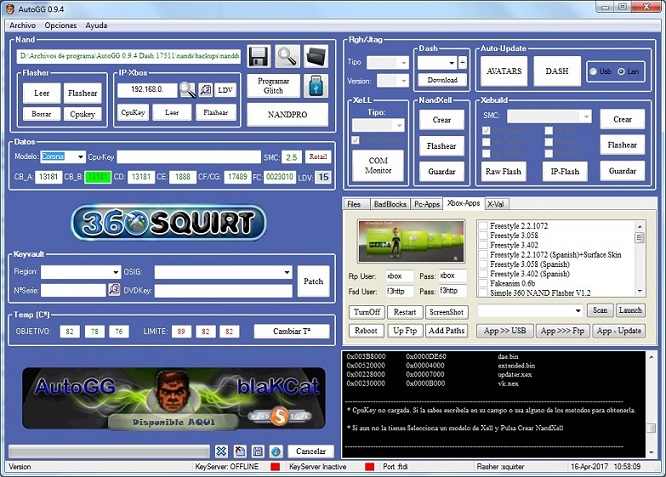The width and height of the screenshot is (666, 477).
Task: Check the Freestyle 2.2.1072 checkbox
Action: coord(483,227)
